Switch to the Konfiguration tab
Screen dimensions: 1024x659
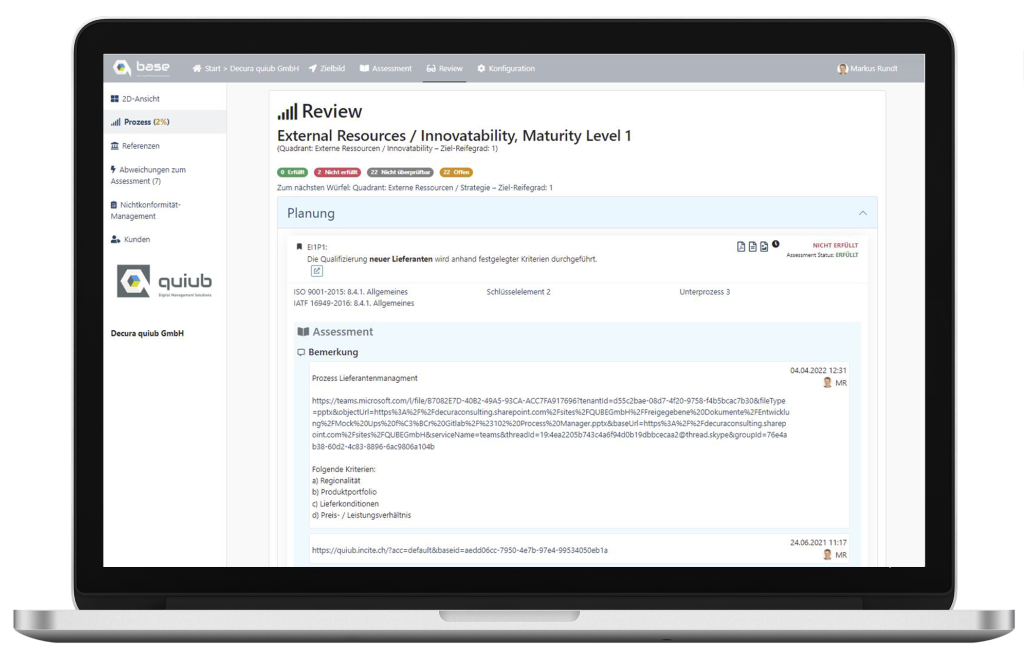click(511, 68)
